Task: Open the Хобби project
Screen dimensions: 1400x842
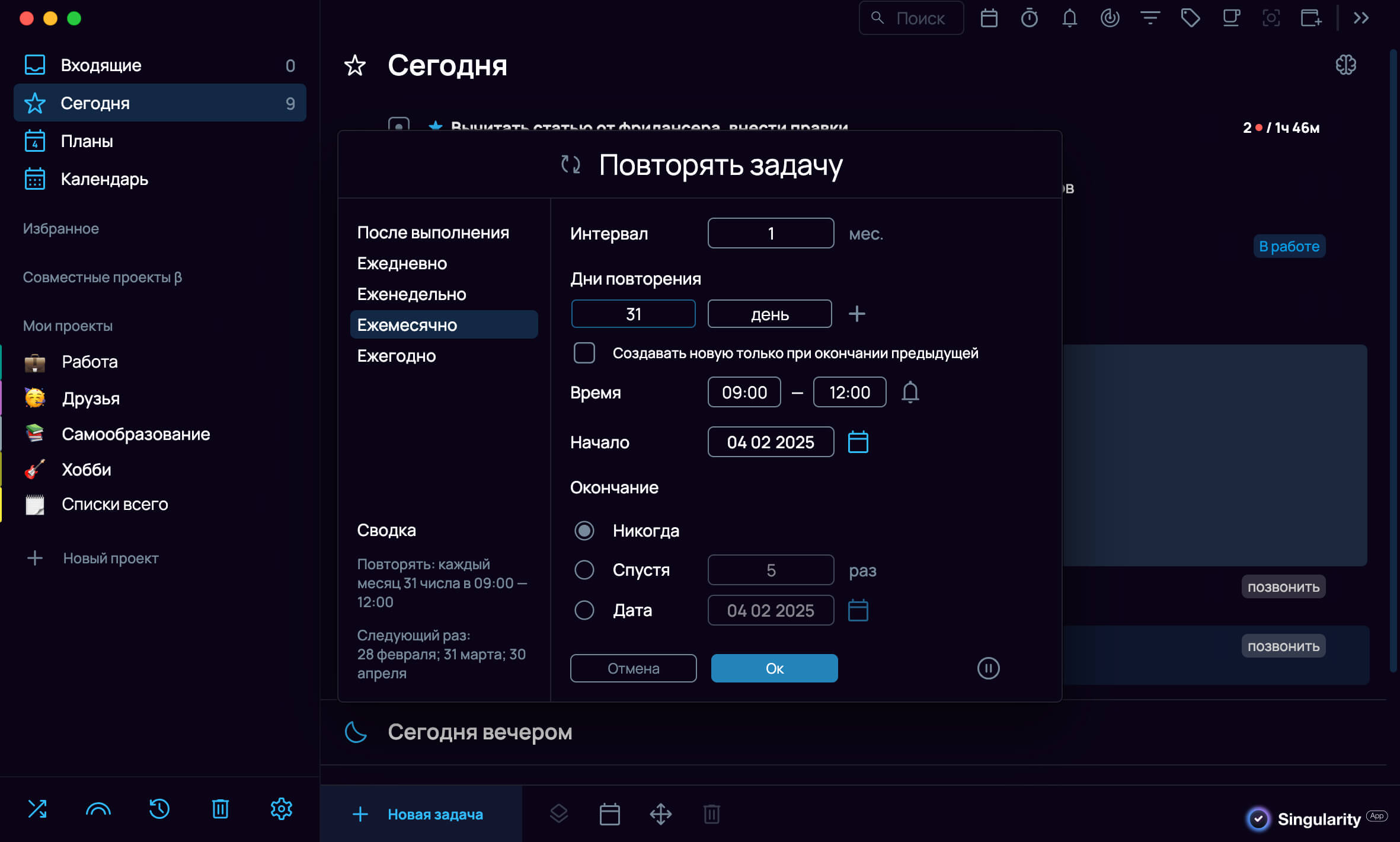Action: point(159,469)
